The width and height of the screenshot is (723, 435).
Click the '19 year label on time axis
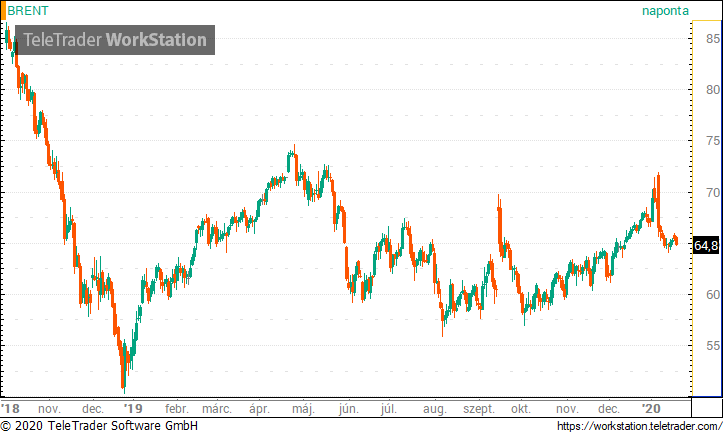coord(133,409)
